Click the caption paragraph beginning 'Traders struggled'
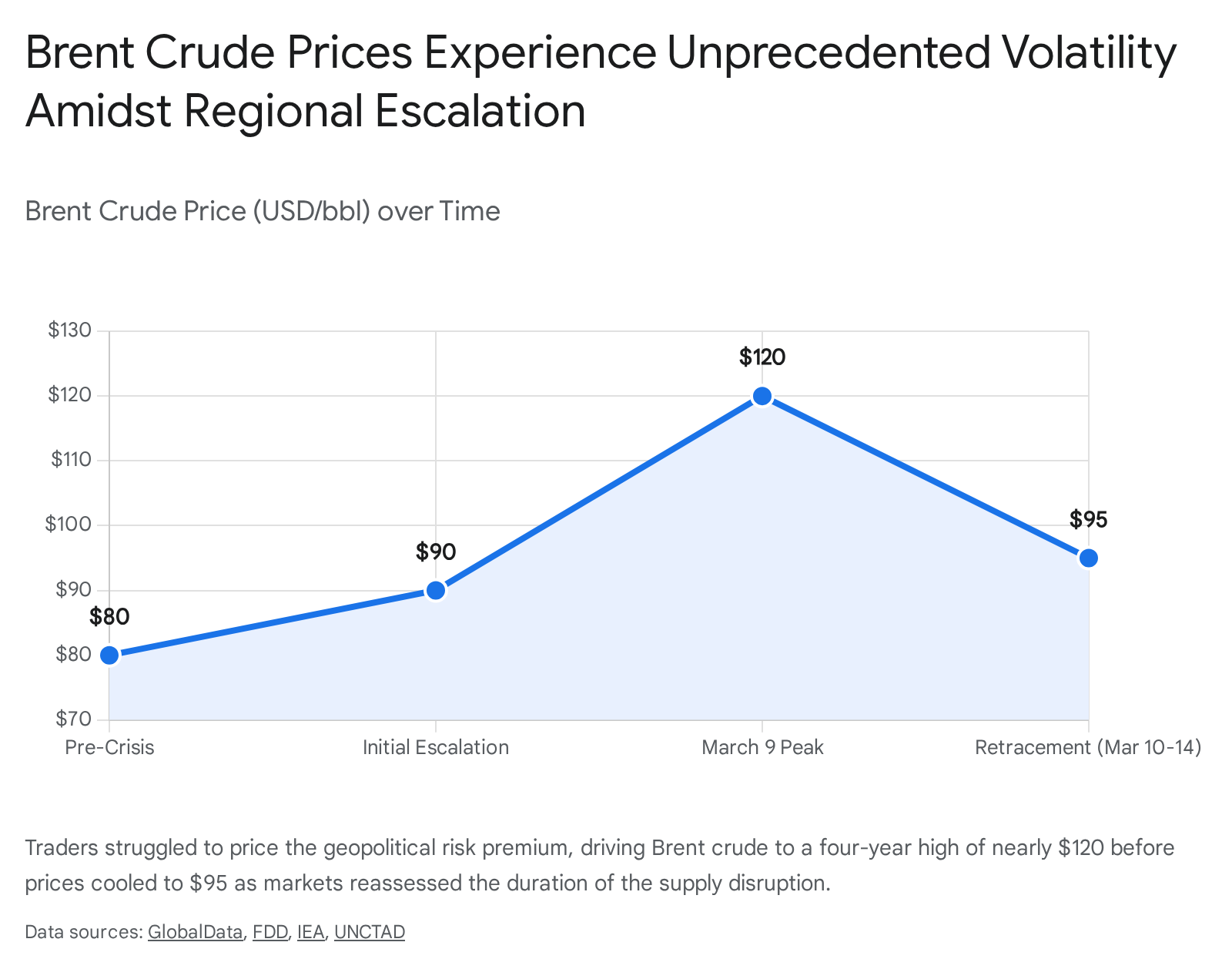Screen dimensions: 1232x969 pyautogui.click(x=599, y=865)
